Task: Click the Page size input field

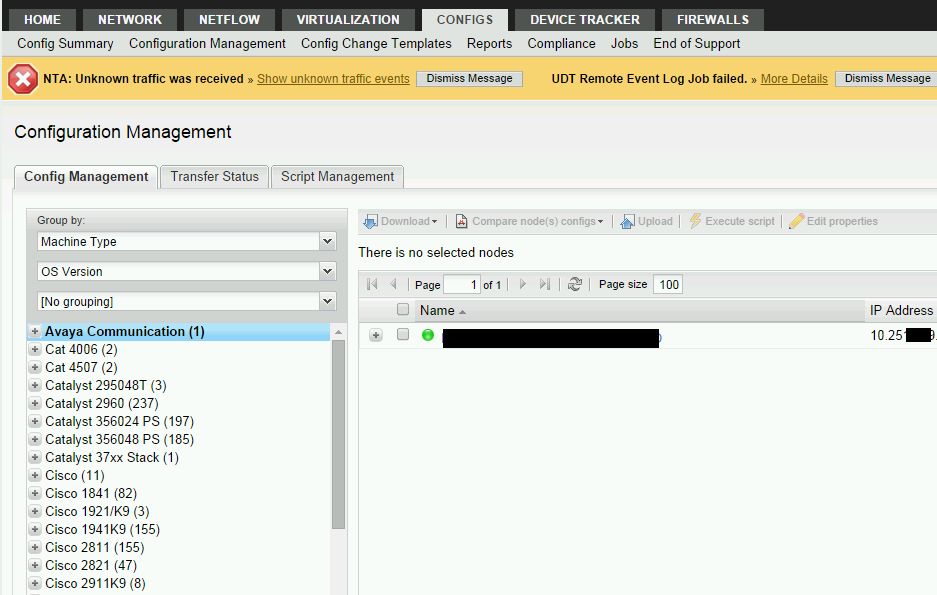Action: [x=668, y=284]
